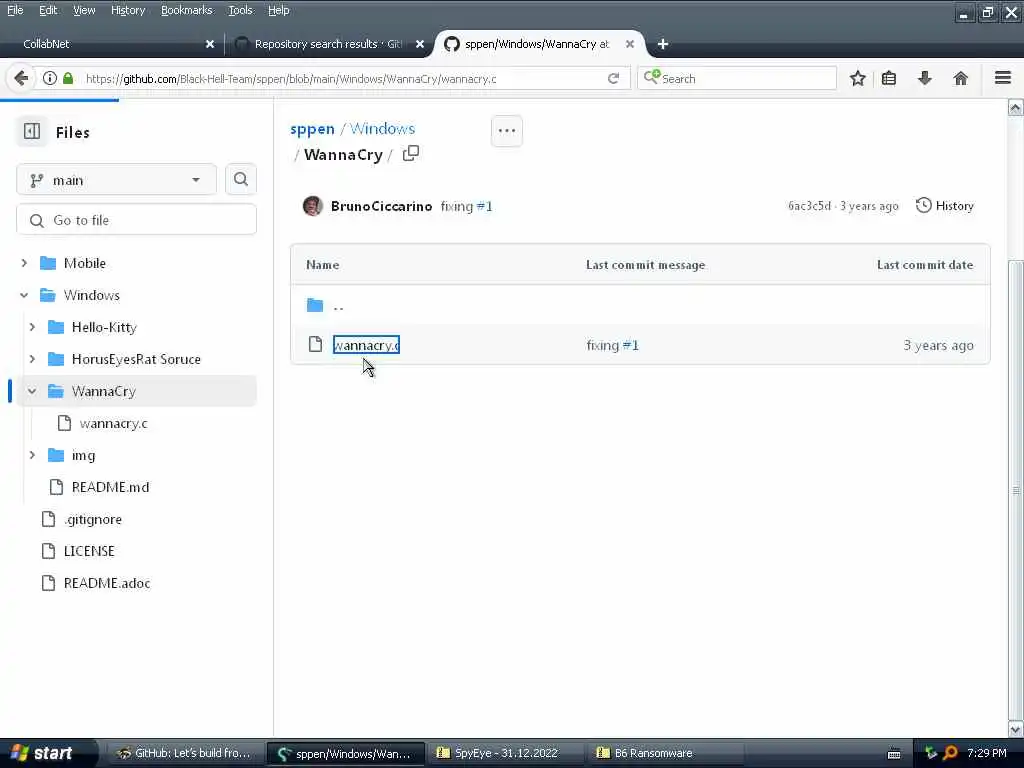The width and height of the screenshot is (1024, 768).
Task: Open the Help menu
Action: click(x=278, y=10)
